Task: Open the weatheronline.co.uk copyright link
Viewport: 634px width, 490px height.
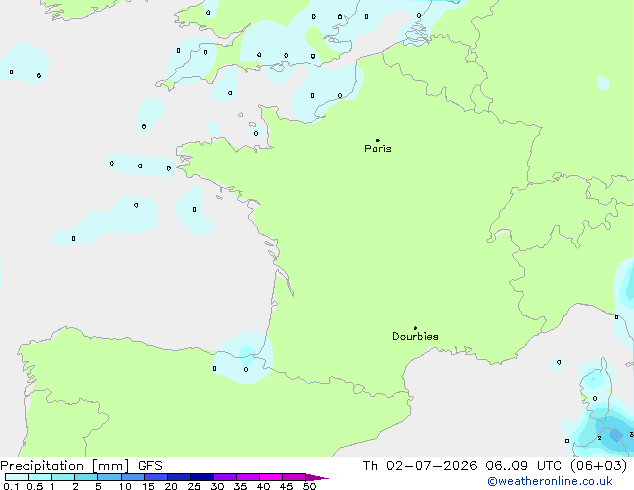Action: coord(550,481)
